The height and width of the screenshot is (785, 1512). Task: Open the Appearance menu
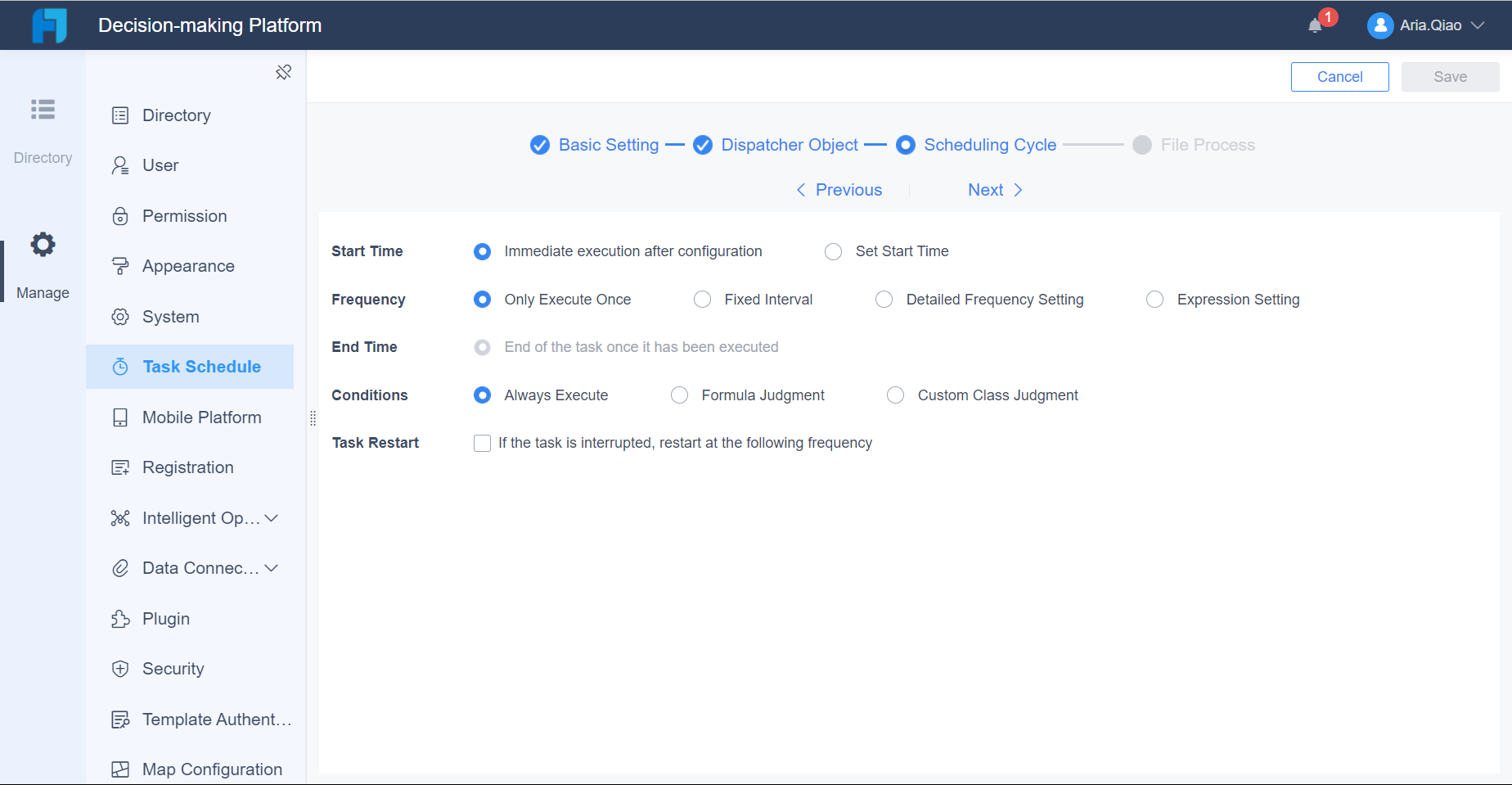pos(190,266)
